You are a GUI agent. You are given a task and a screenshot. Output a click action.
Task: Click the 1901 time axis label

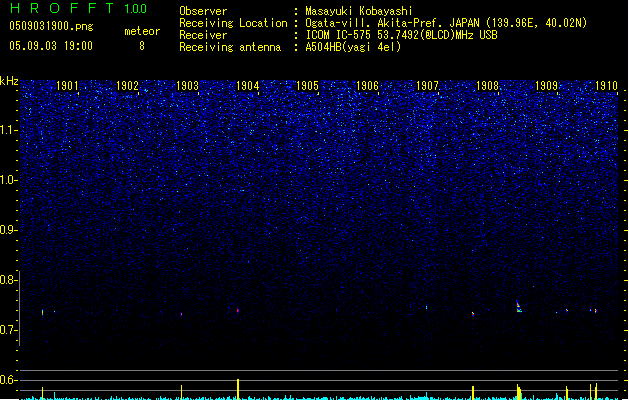67,86
